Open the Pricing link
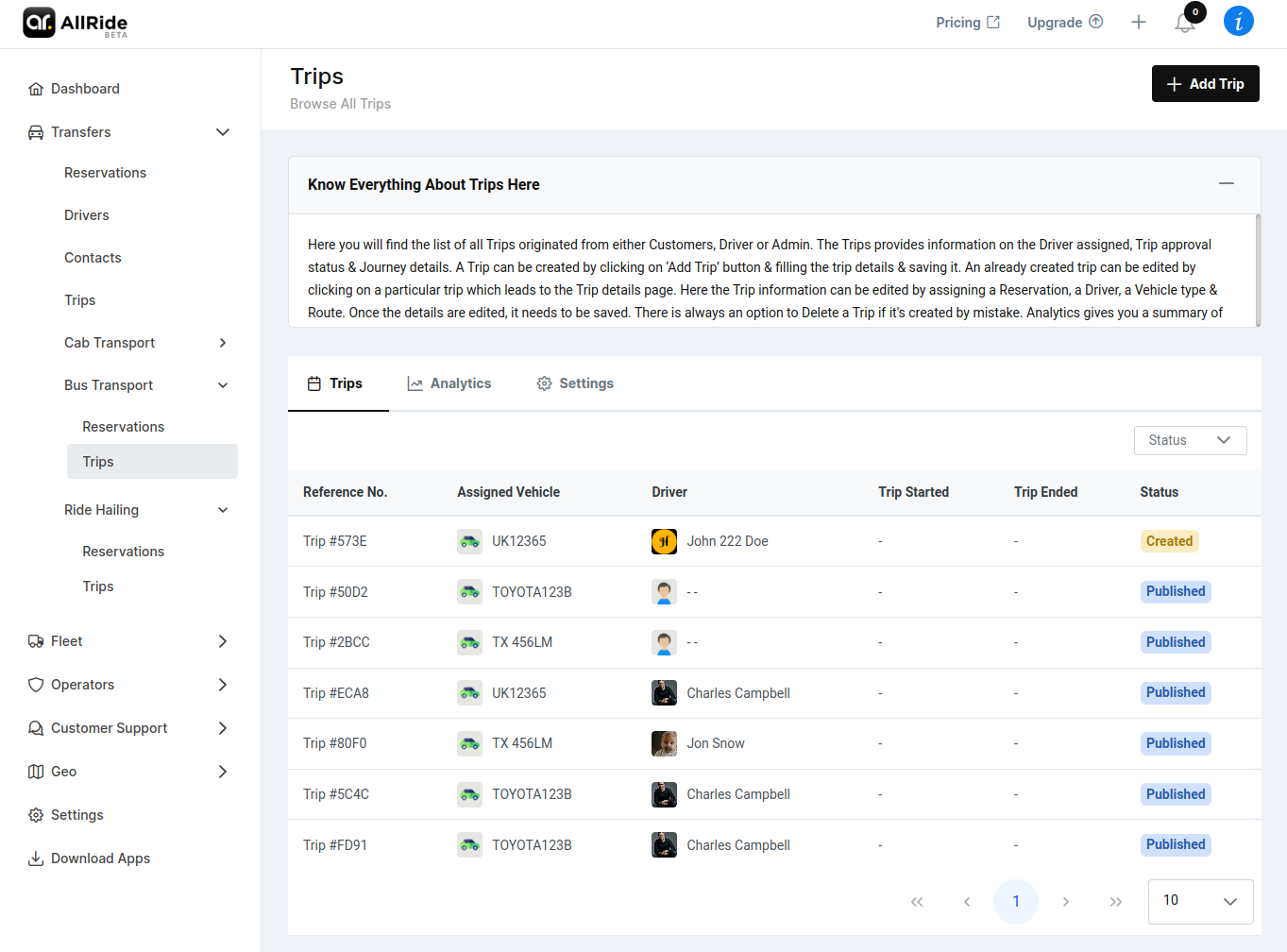1287x952 pixels. tap(967, 23)
